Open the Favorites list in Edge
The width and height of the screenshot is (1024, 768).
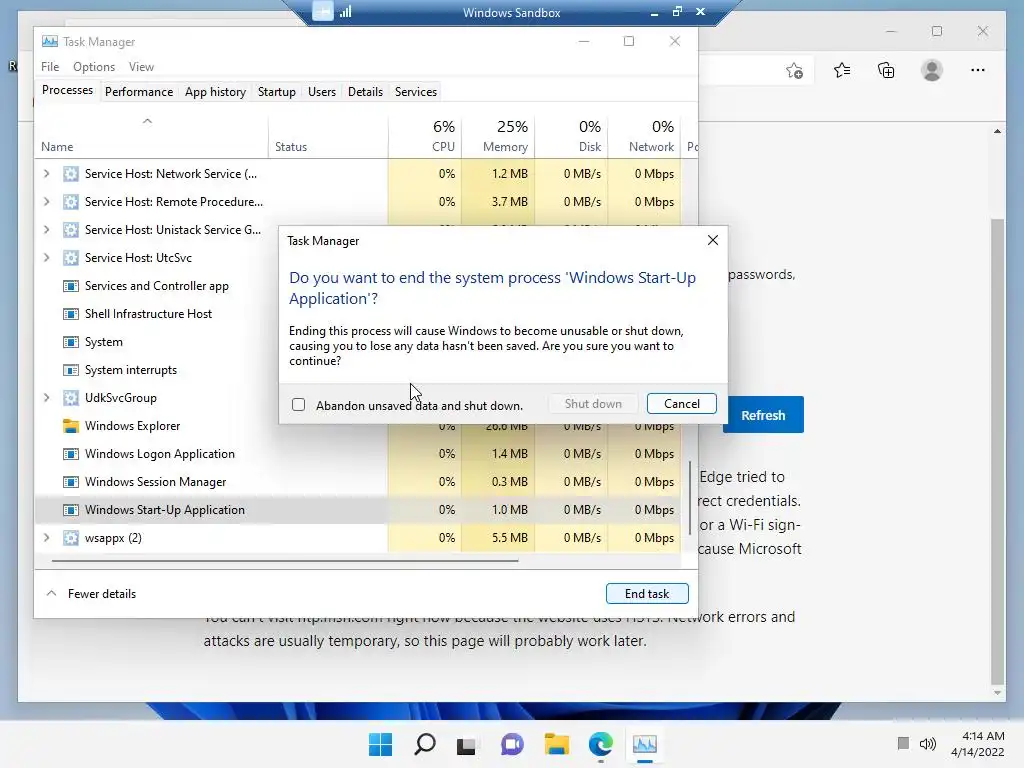[x=842, y=70]
